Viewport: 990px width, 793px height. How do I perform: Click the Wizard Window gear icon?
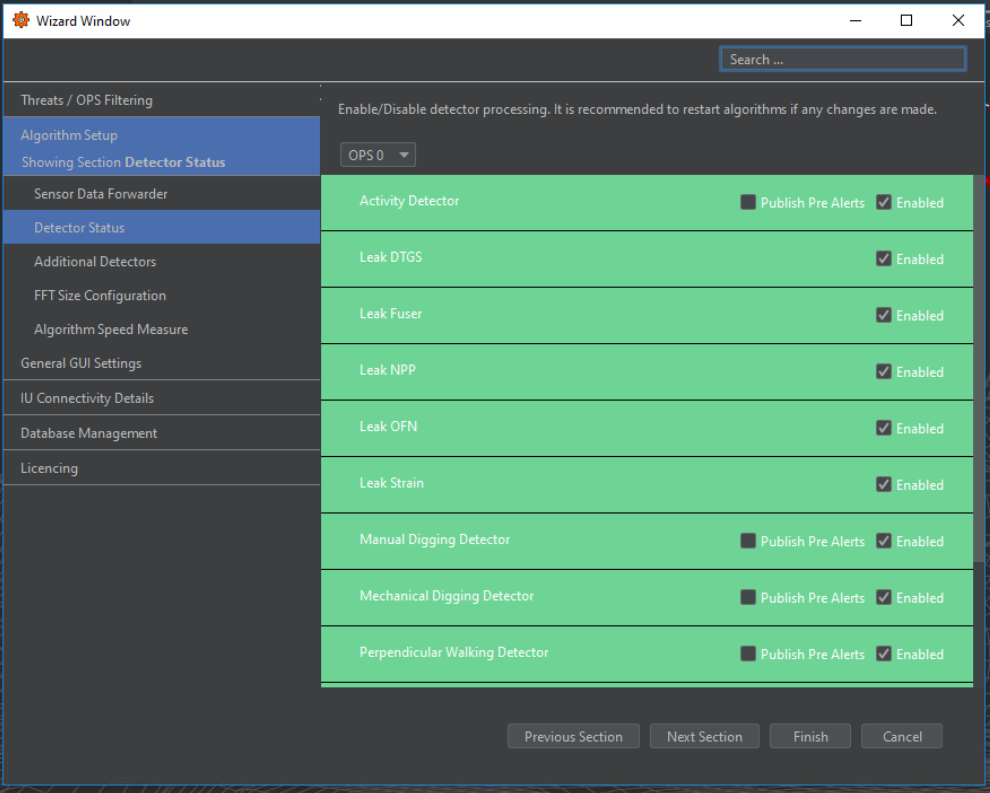20,20
